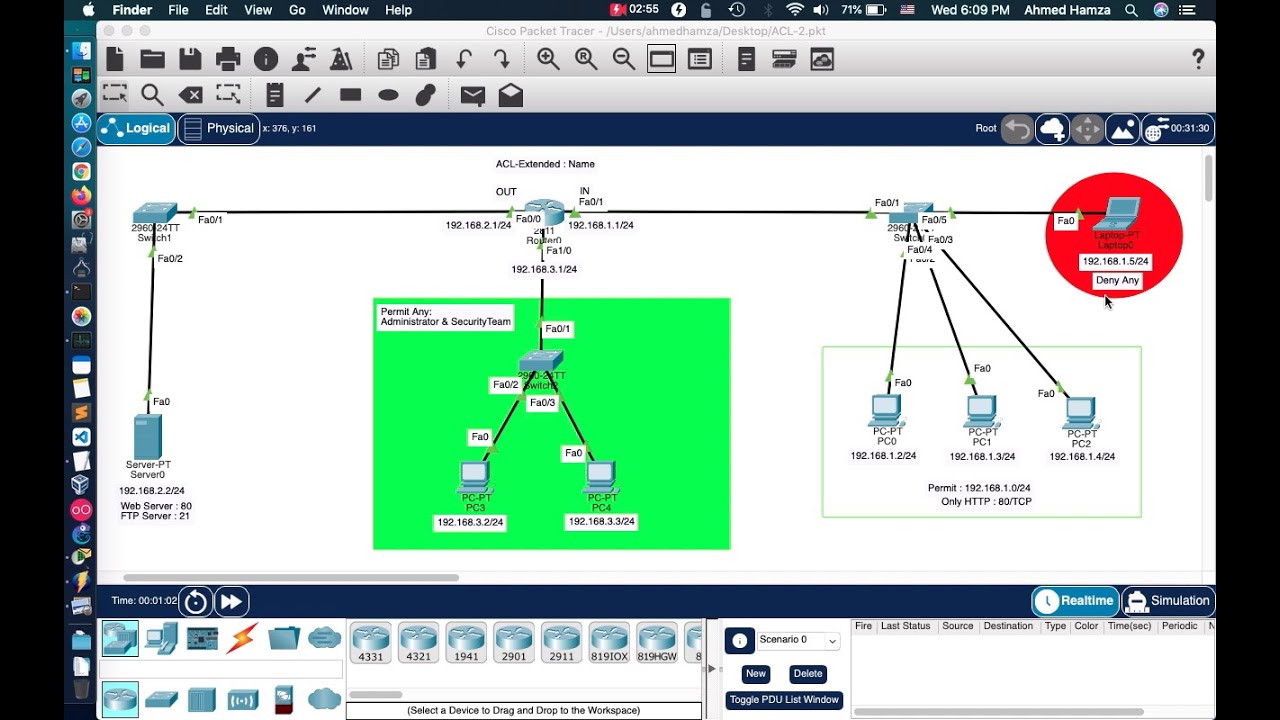This screenshot has height=720, width=1280.
Task: Select the Network Devices category
Action: (120, 638)
